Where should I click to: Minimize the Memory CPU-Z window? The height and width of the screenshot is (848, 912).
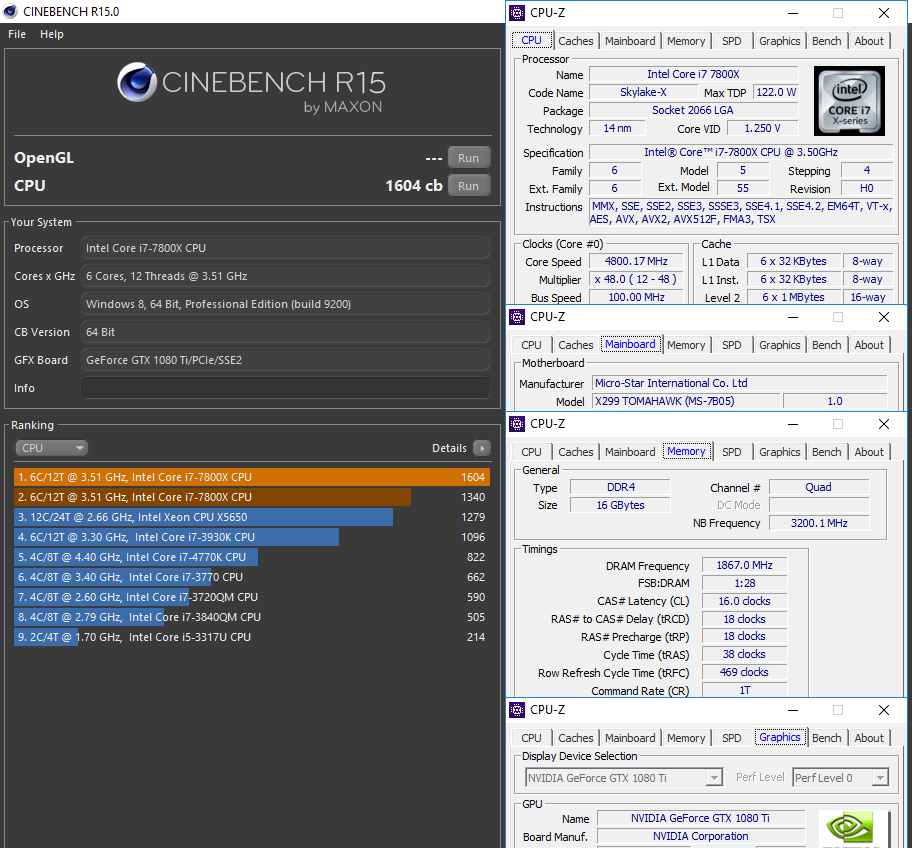pyautogui.click(x=793, y=424)
